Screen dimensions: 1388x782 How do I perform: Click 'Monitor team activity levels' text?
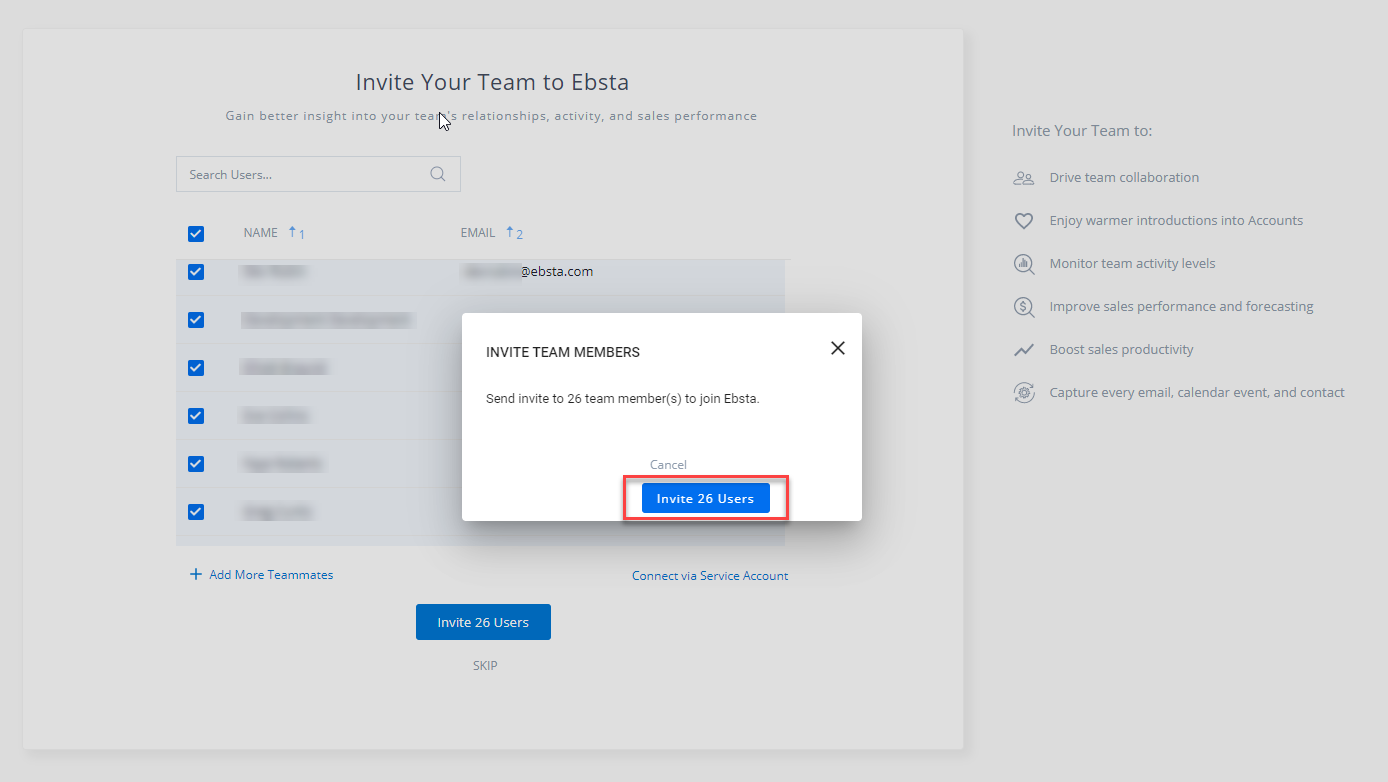tap(1132, 264)
